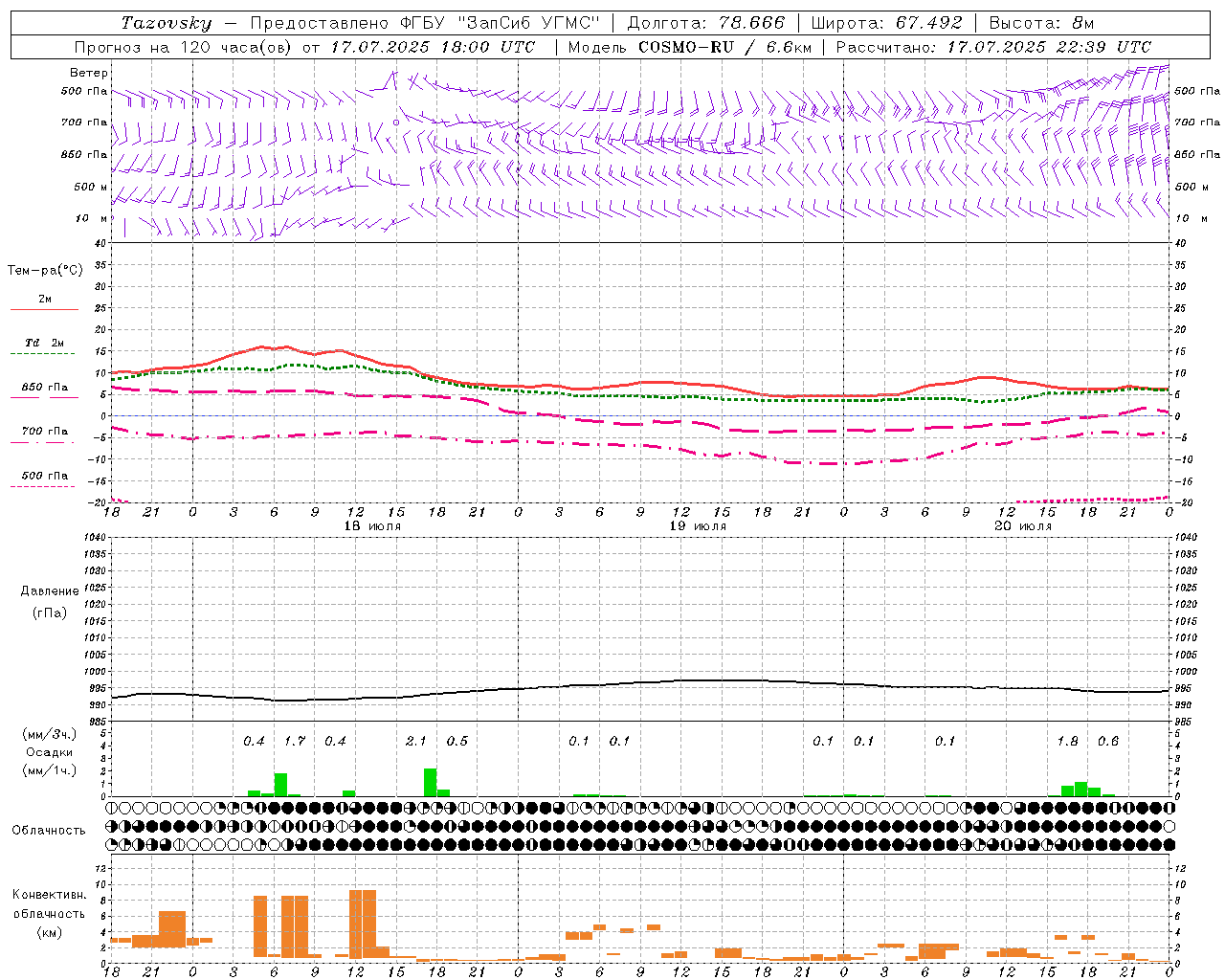Click the "18 июля" date label
1225x980 pixels.
pos(372,526)
